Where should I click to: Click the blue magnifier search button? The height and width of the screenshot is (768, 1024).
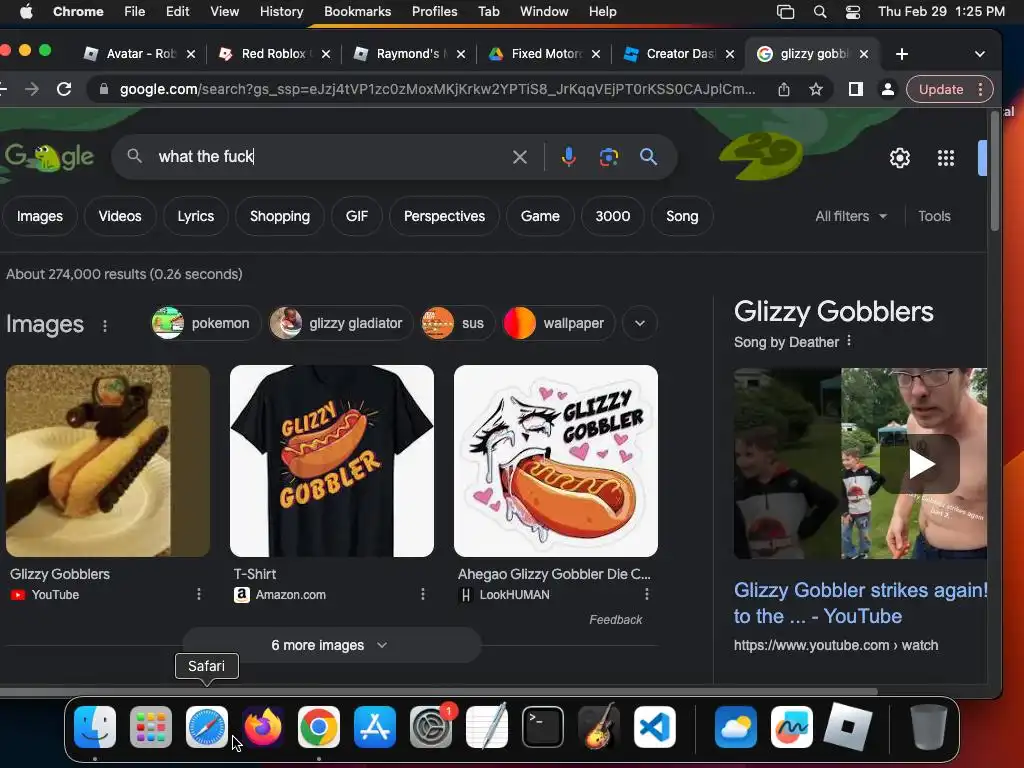[648, 157]
